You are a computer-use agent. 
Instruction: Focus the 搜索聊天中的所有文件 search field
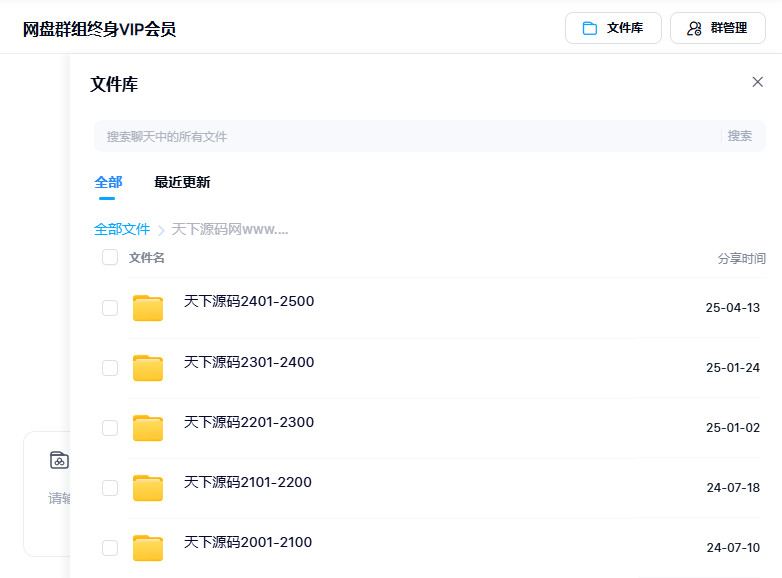[400, 136]
